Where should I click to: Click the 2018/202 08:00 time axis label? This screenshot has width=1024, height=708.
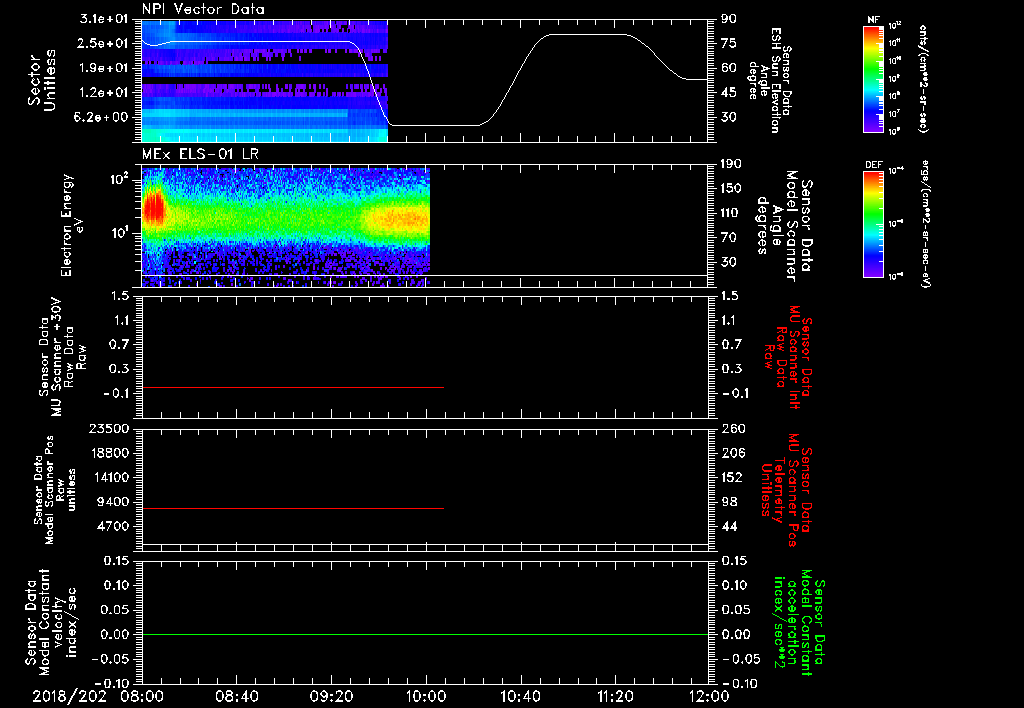click(100, 696)
